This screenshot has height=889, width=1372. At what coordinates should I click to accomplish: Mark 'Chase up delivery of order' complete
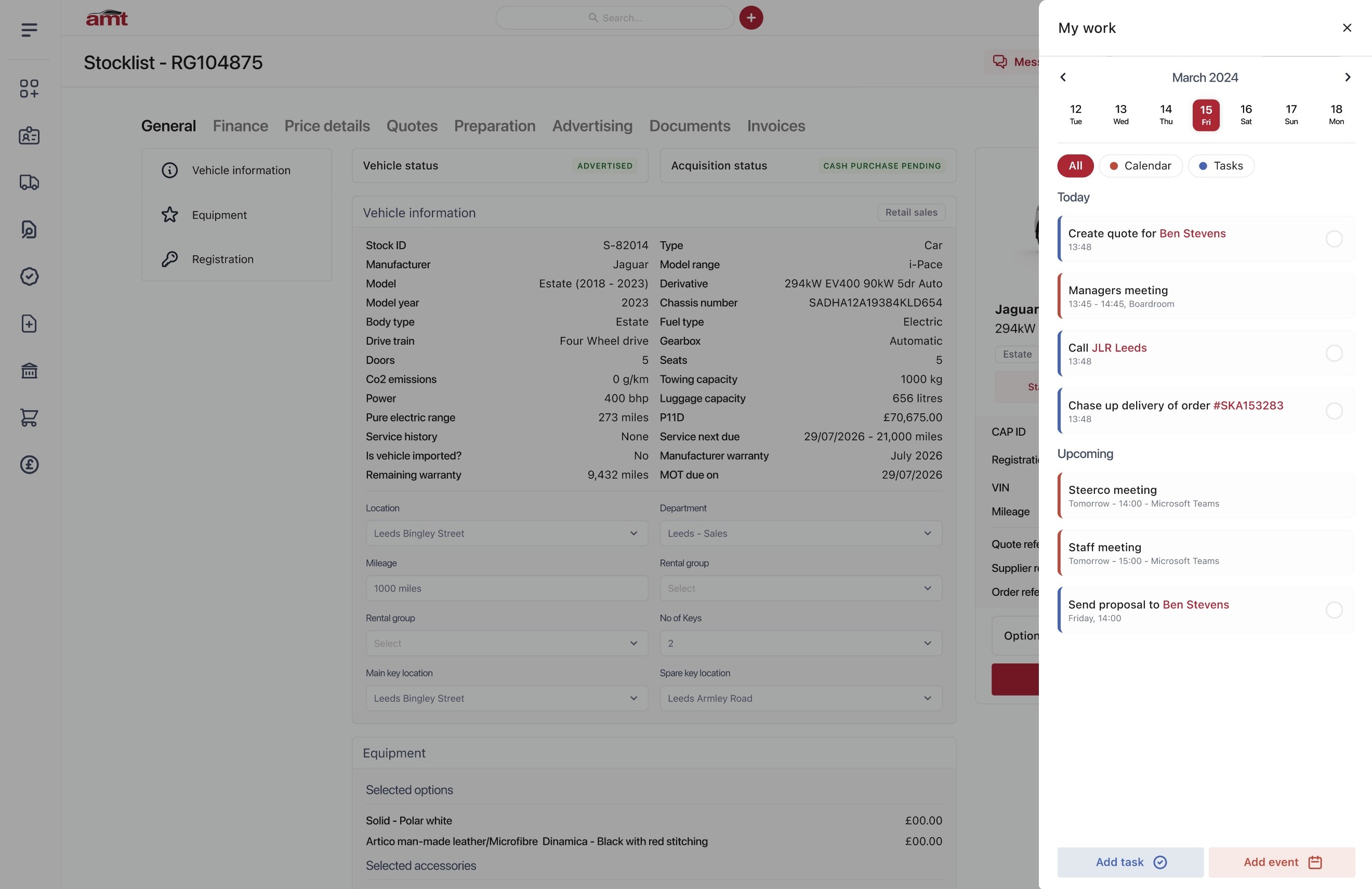[1334, 411]
